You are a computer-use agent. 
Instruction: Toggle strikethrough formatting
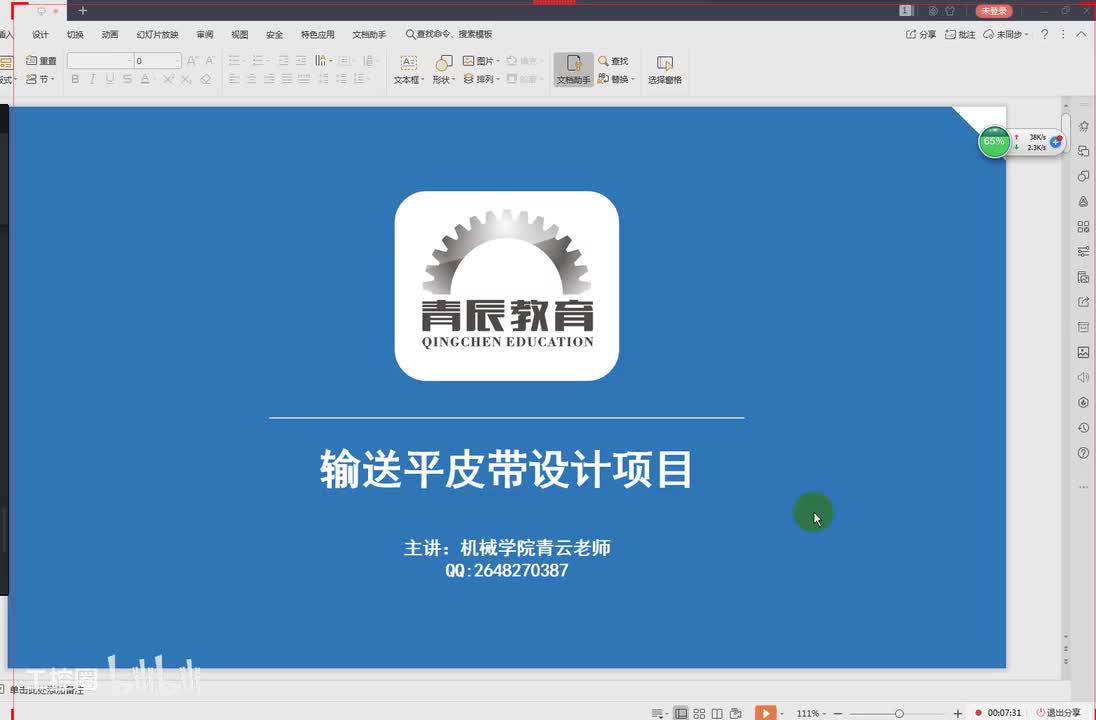pyautogui.click(x=127, y=79)
